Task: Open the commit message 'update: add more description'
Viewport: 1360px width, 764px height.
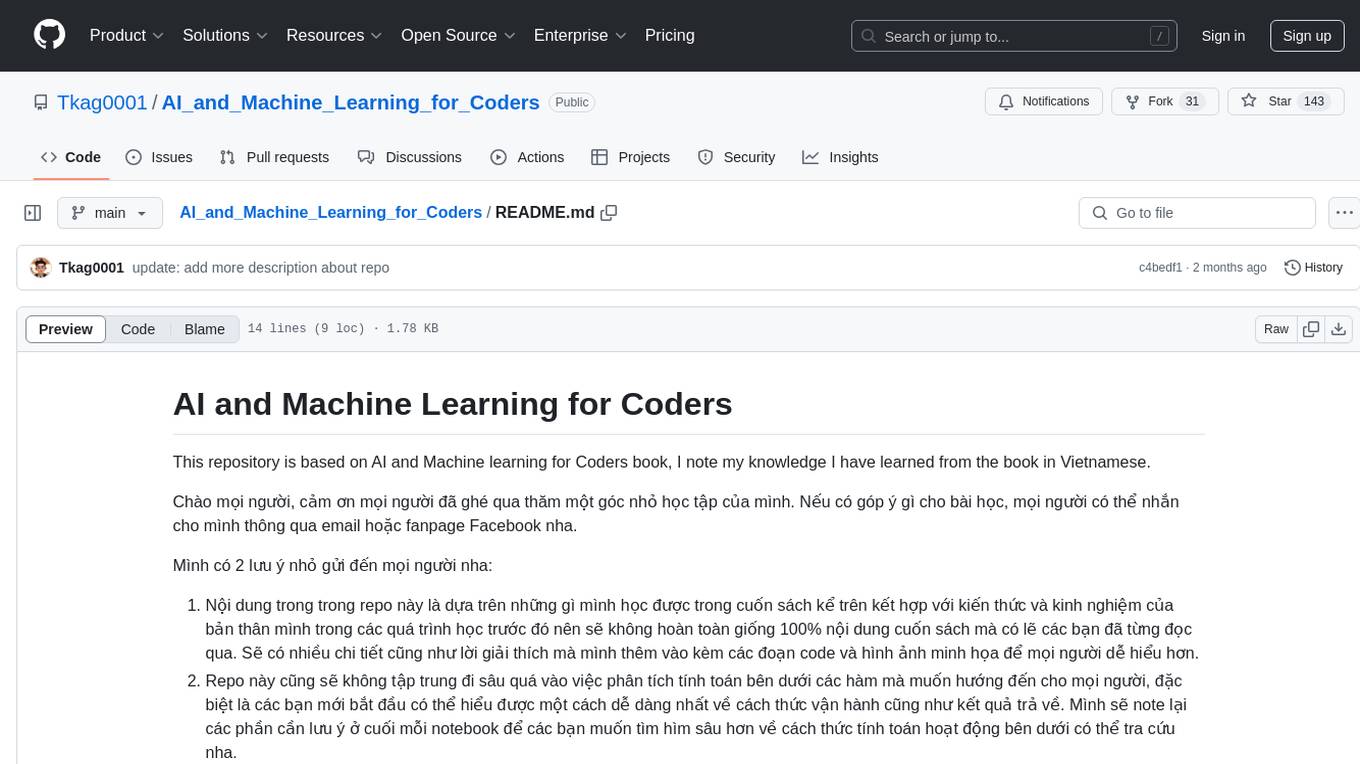Action: [261, 268]
